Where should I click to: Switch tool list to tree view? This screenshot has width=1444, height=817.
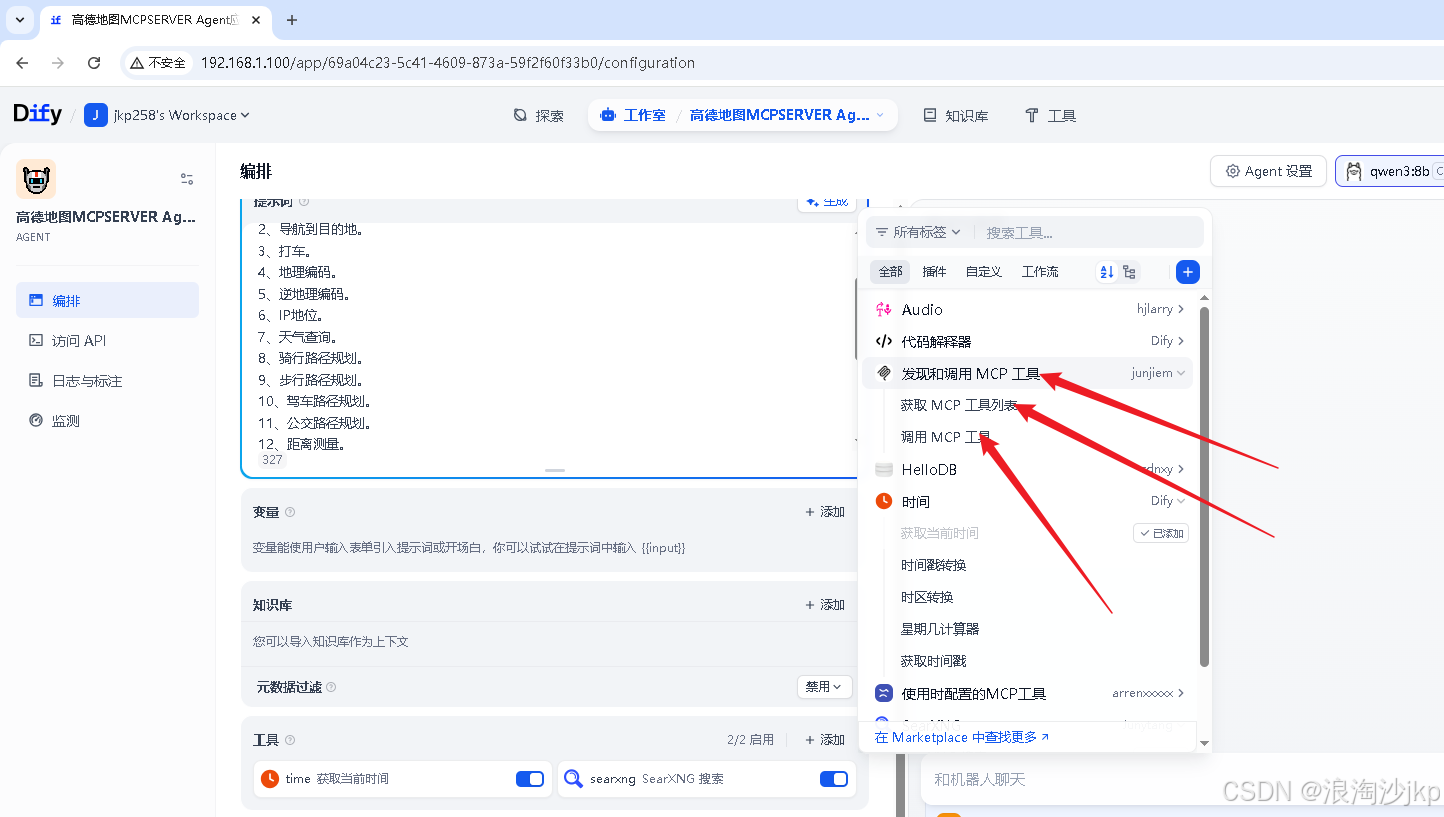pos(1129,272)
